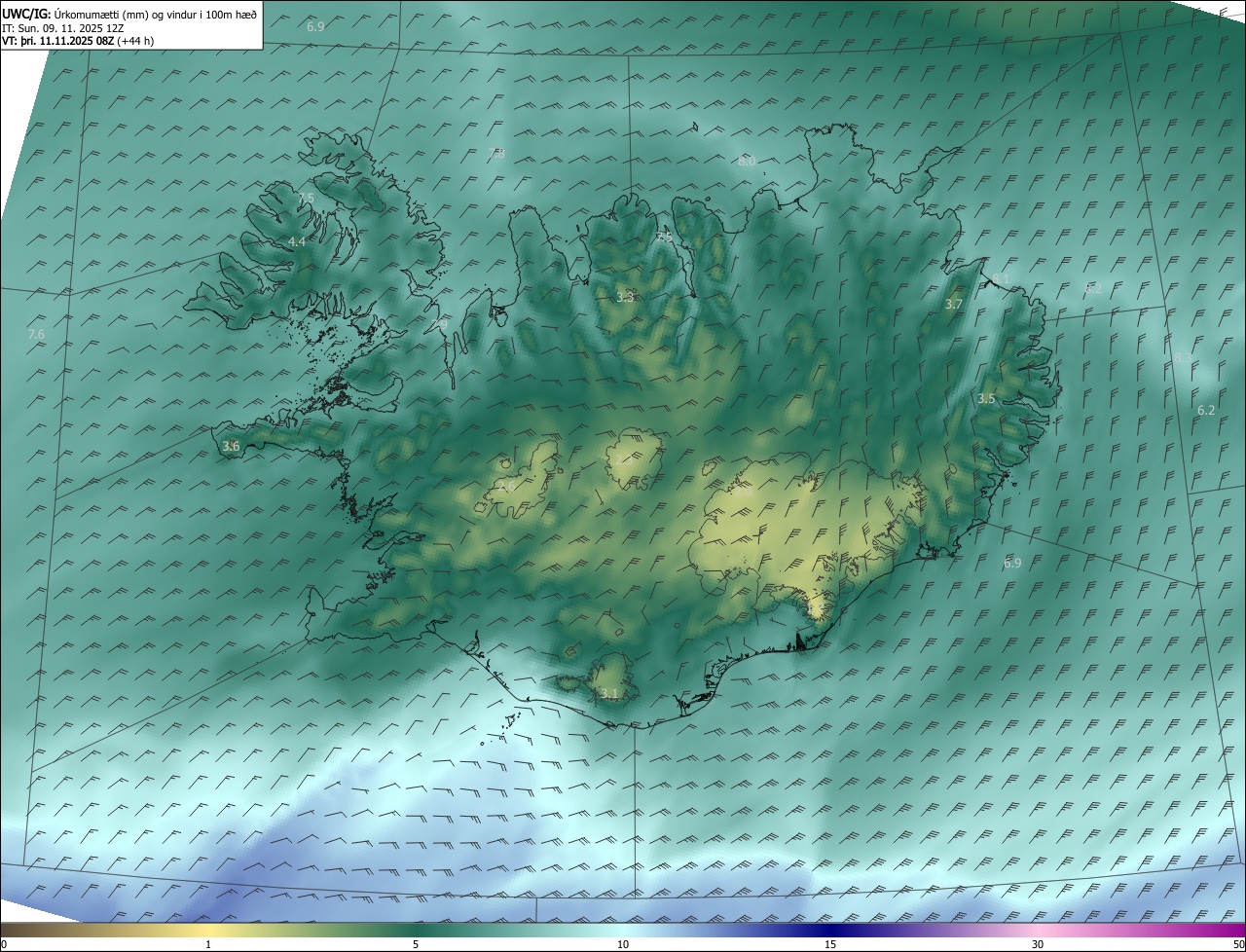Select the 30 tick label on the color scale
This screenshot has height=952, width=1246.
[1038, 944]
